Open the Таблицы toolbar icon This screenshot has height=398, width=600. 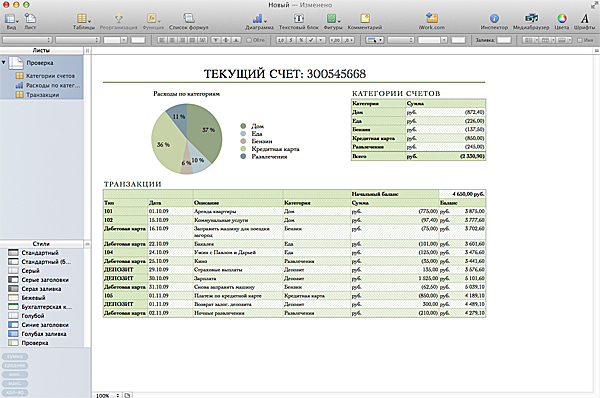[x=83, y=21]
